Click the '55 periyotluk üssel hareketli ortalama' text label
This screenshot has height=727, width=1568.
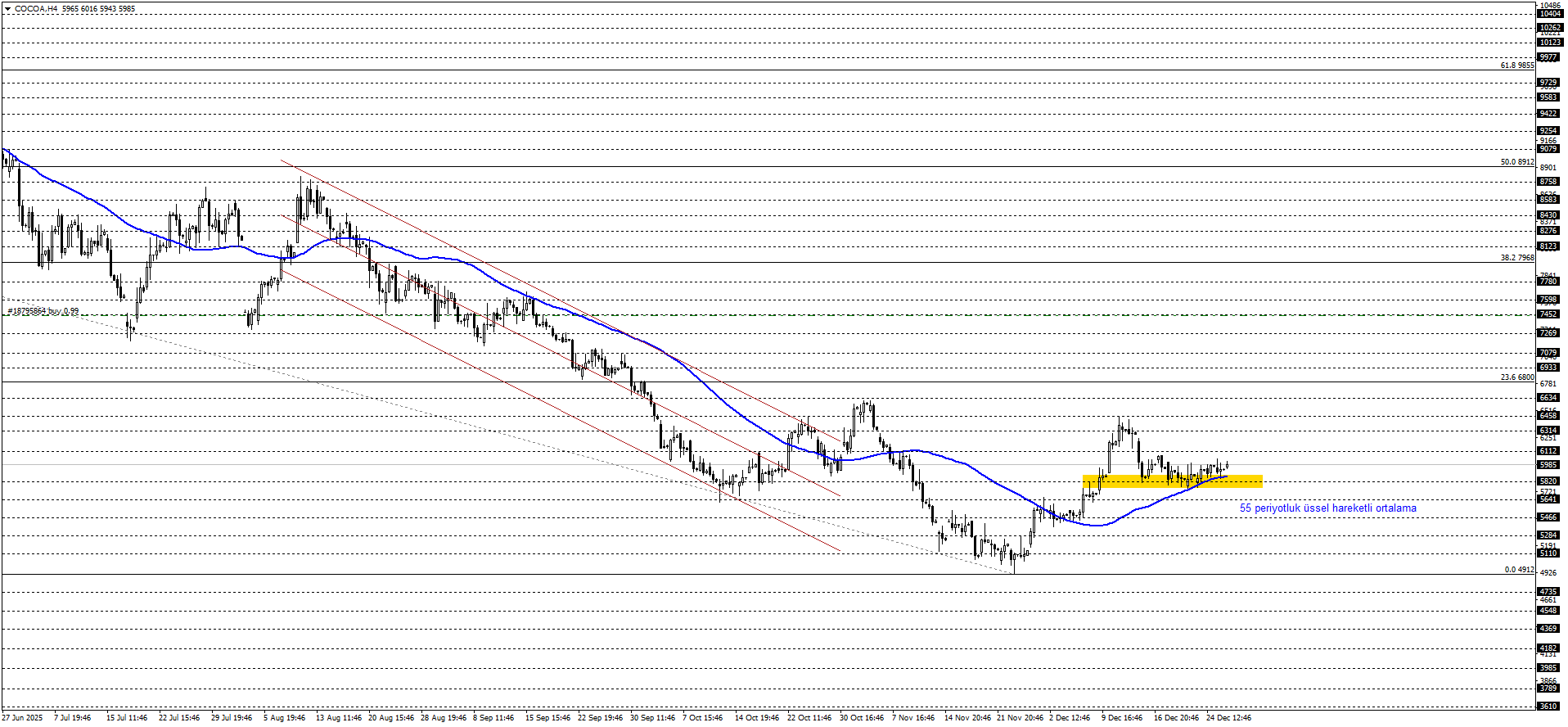[x=1327, y=508]
